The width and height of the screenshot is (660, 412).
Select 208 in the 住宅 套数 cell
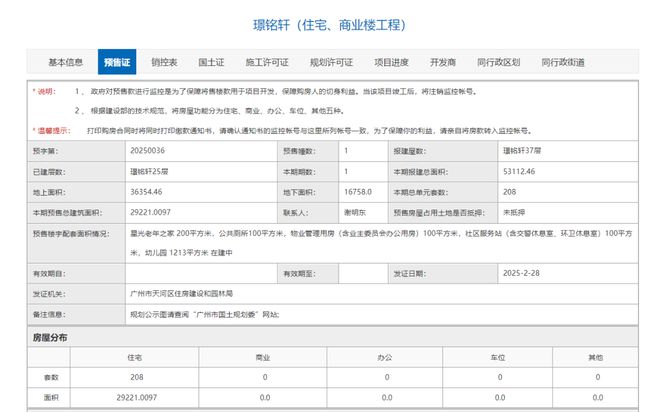pyautogui.click(x=137, y=377)
